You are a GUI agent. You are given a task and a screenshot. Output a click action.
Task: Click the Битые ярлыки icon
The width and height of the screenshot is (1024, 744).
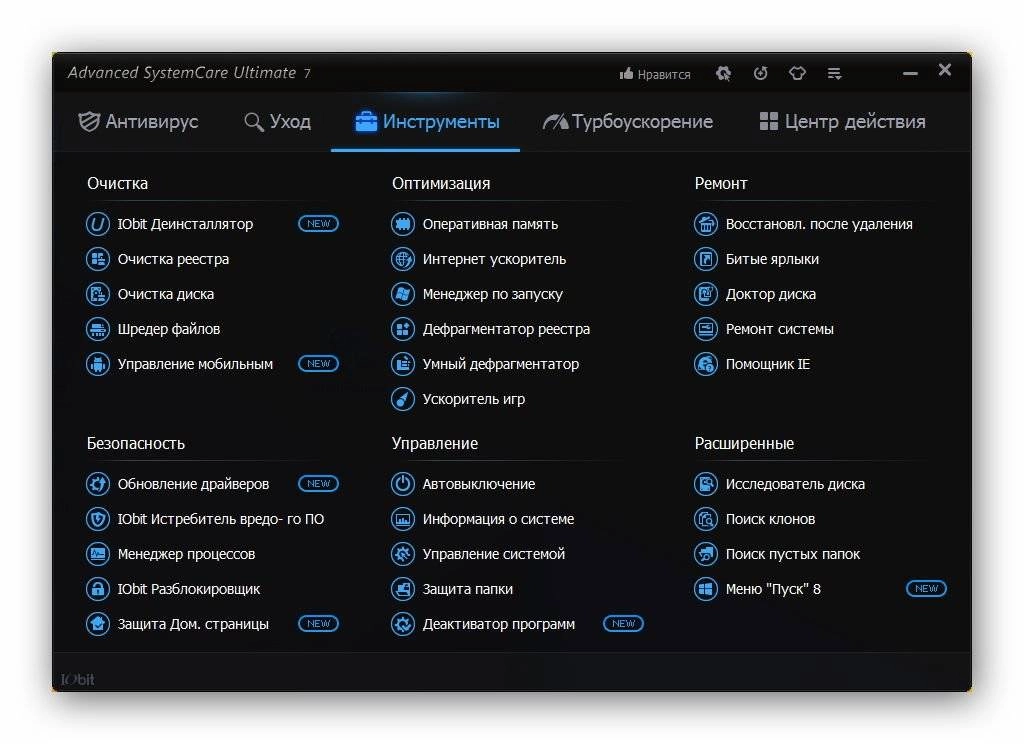(x=706, y=259)
